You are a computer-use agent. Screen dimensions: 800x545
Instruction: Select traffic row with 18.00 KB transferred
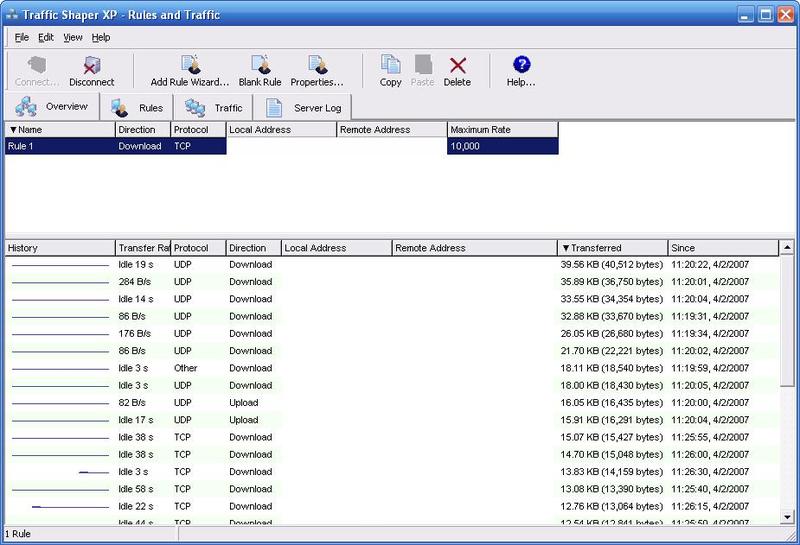[392, 385]
